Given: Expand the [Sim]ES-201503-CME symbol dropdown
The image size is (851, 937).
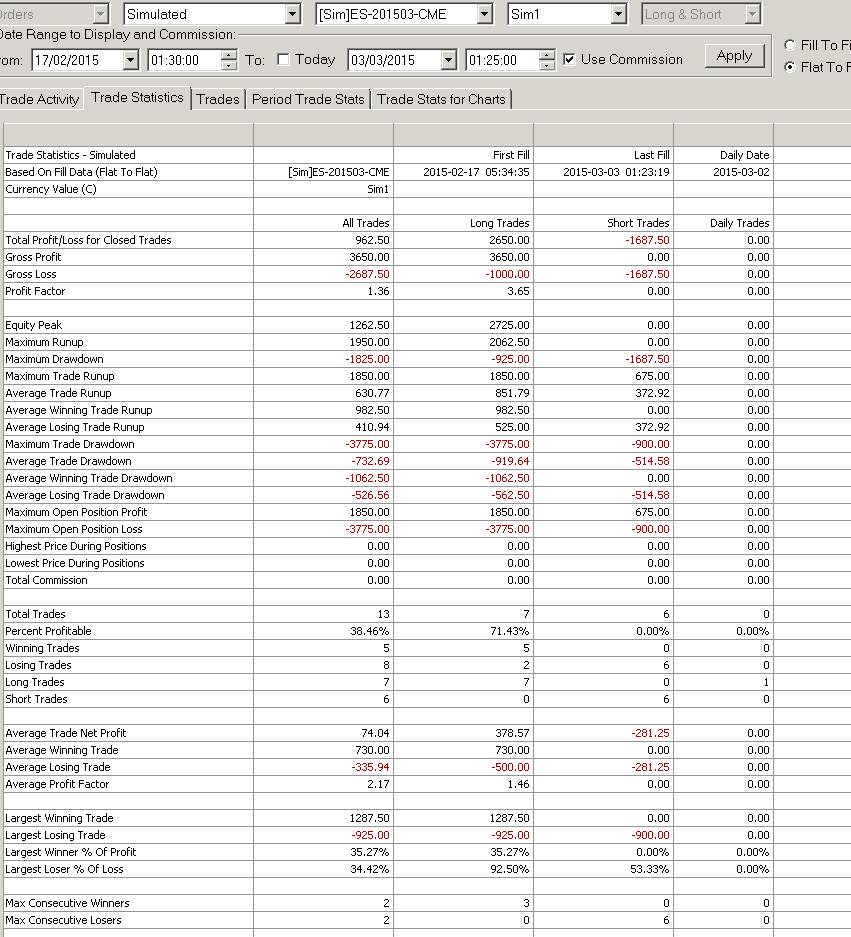Looking at the screenshot, I should [485, 14].
